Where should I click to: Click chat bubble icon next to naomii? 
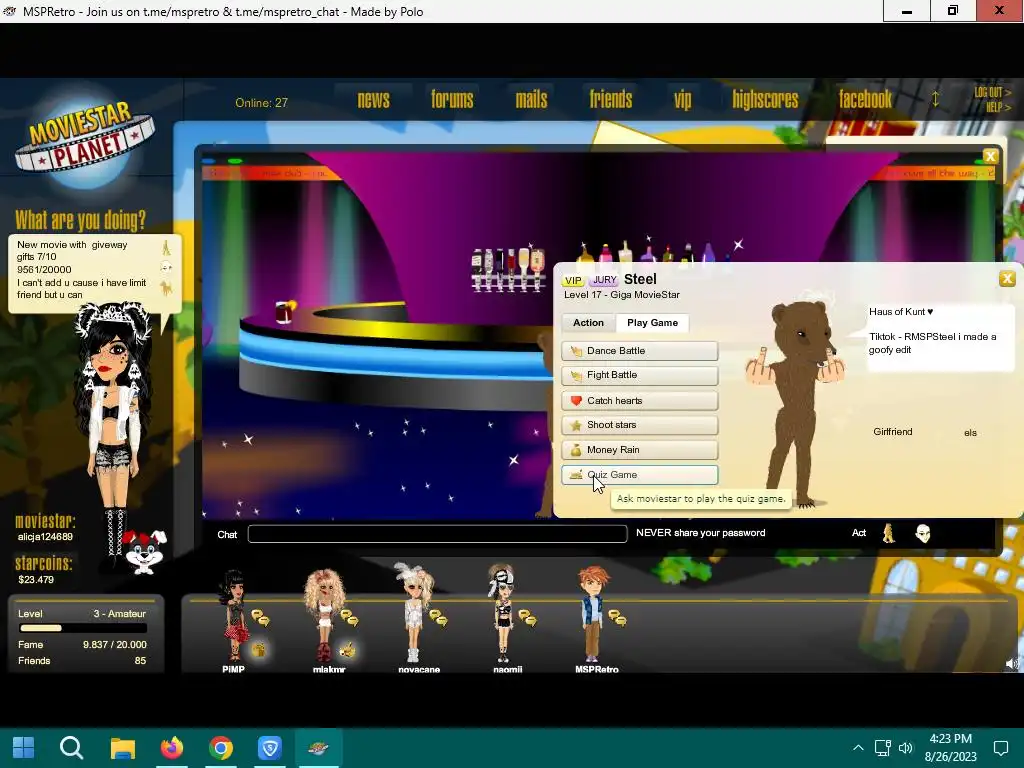click(x=527, y=617)
